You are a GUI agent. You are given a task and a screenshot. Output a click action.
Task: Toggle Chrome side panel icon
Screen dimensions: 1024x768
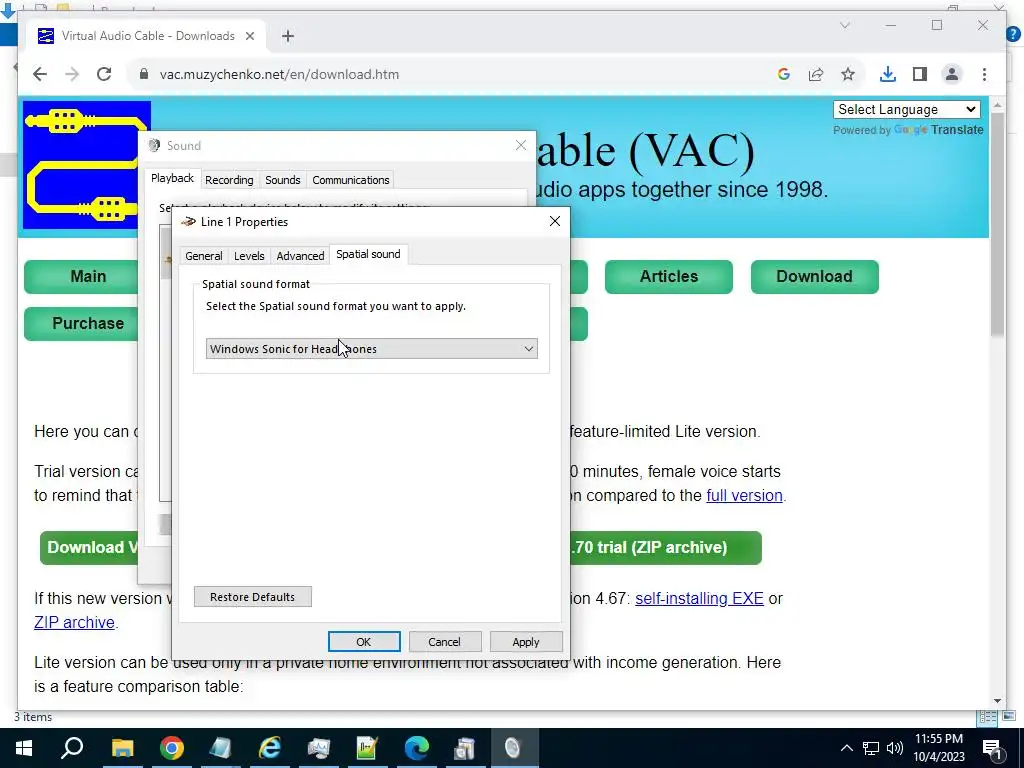[920, 74]
